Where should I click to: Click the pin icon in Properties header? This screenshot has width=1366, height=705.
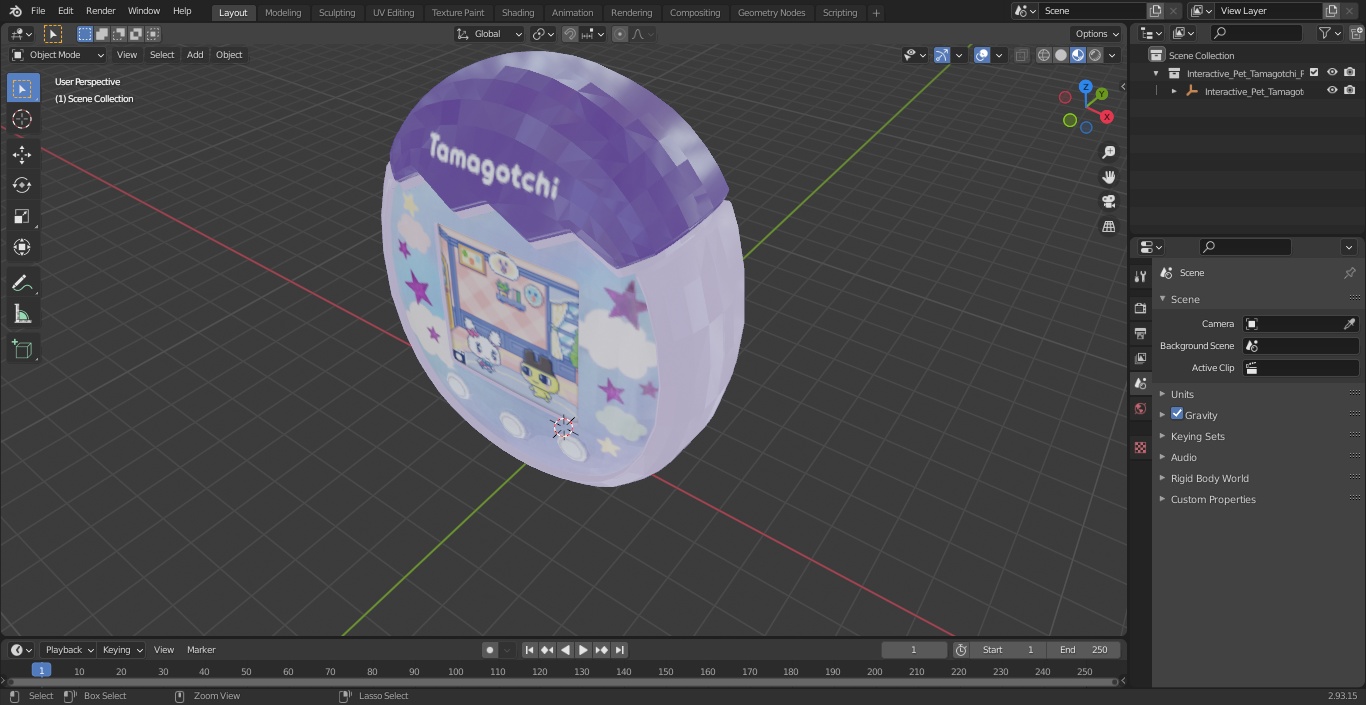coord(1349,273)
